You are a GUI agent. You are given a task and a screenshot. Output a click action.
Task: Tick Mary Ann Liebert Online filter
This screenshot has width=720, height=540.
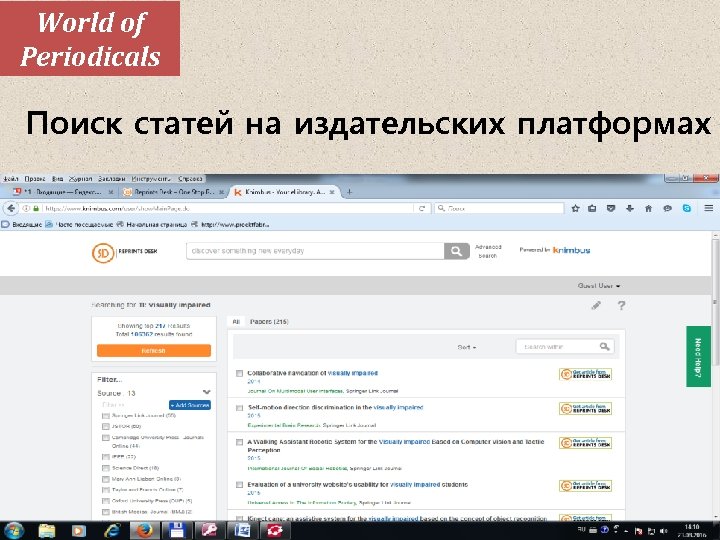tap(106, 479)
